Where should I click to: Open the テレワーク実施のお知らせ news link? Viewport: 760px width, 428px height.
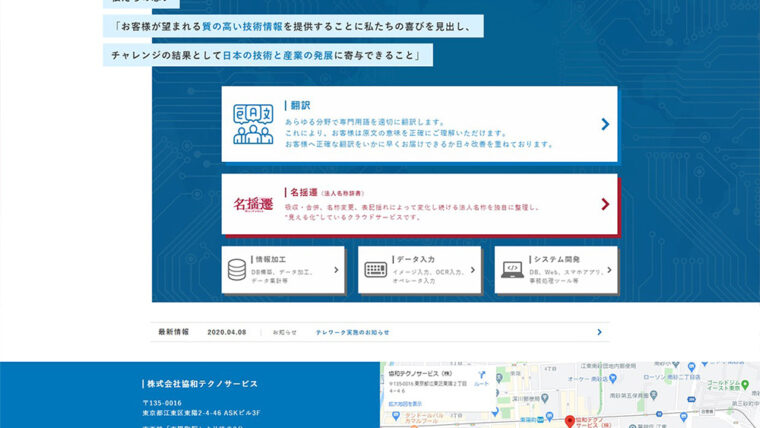(x=352, y=332)
